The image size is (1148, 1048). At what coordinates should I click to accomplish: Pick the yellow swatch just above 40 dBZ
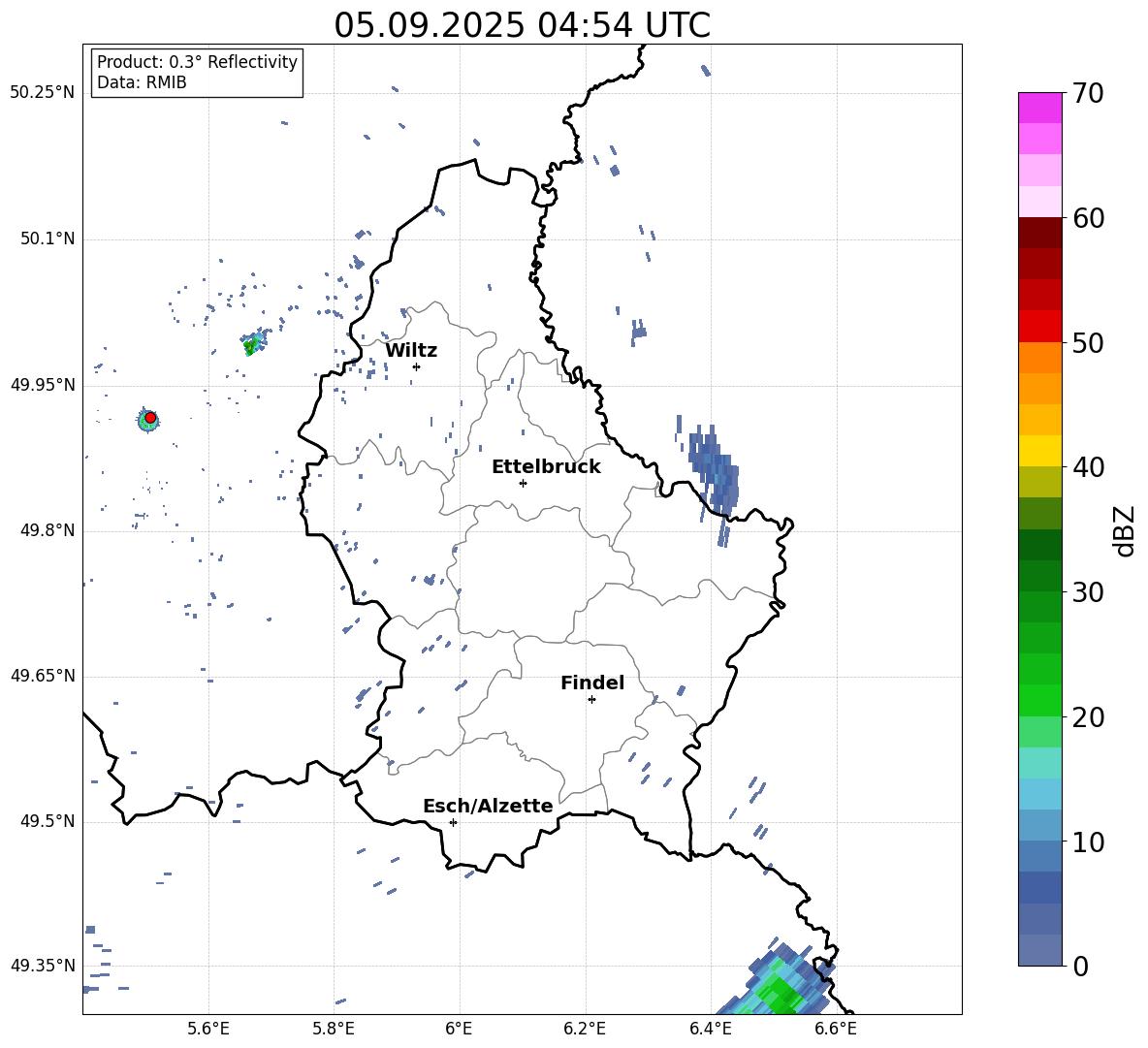point(1039,451)
